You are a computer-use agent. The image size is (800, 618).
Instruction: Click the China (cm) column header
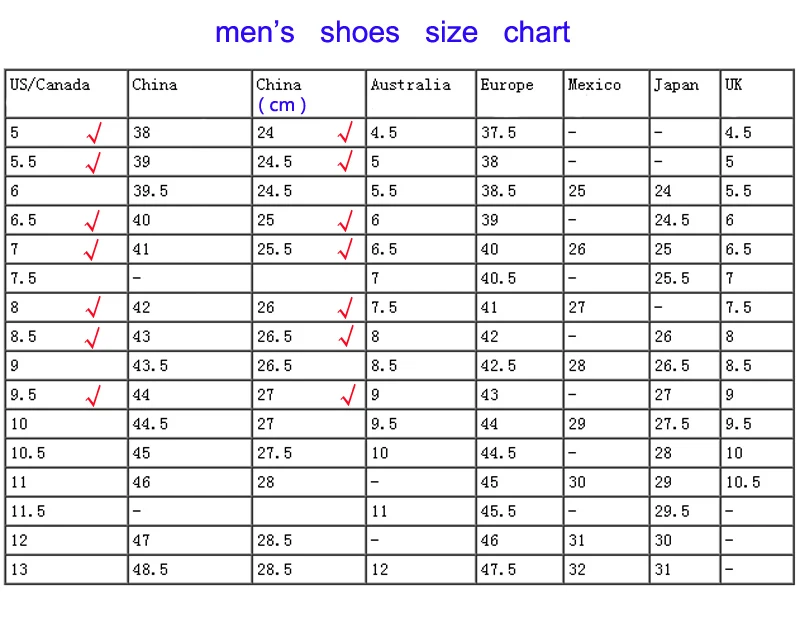[x=281, y=95]
